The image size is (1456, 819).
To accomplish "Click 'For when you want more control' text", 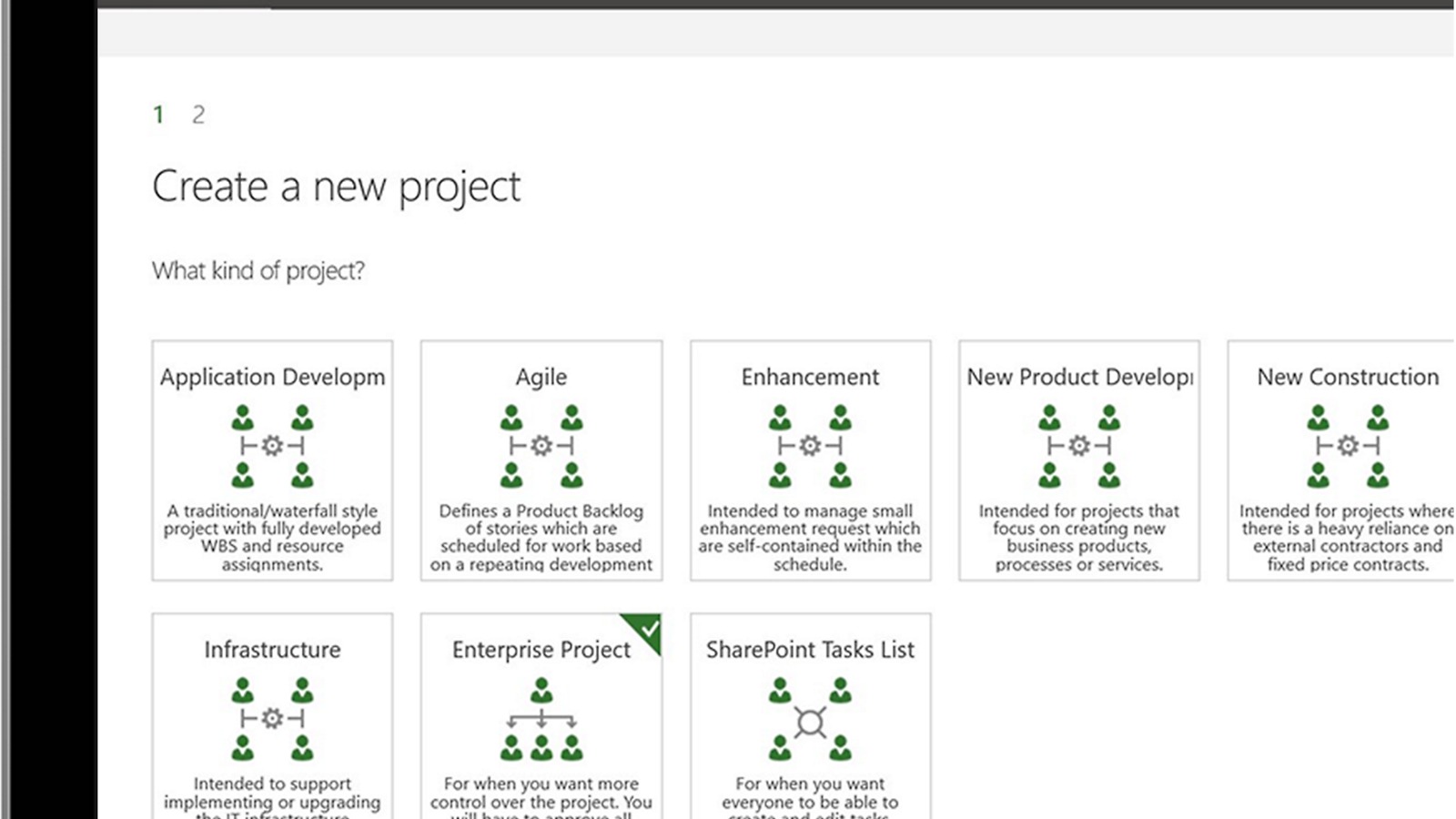I will 541,797.
